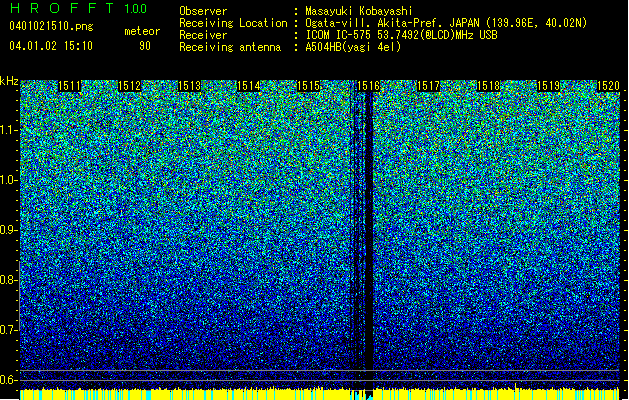The image size is (629, 400).
Task: Click the 1513 time marker
Action: point(189,86)
